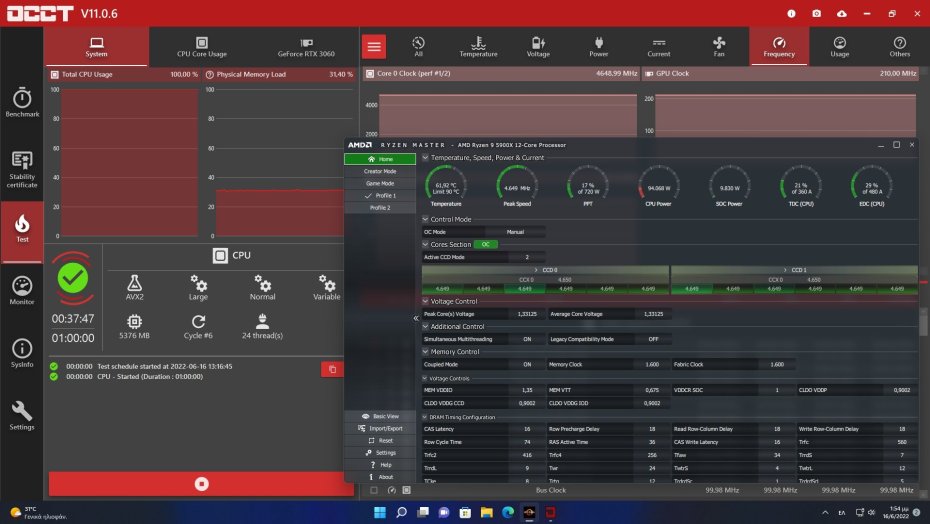
Task: Collapse DRAM Timing Configuration section
Action: tap(425, 417)
